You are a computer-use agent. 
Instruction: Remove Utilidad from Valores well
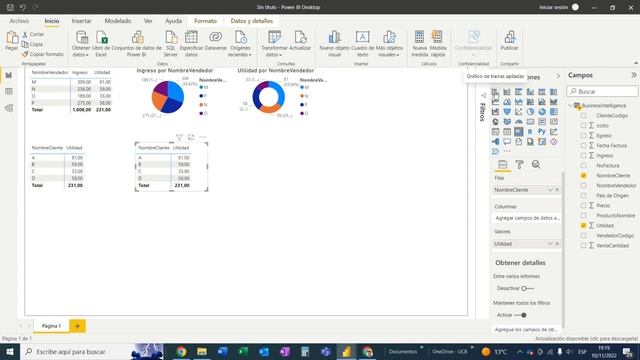557,244
